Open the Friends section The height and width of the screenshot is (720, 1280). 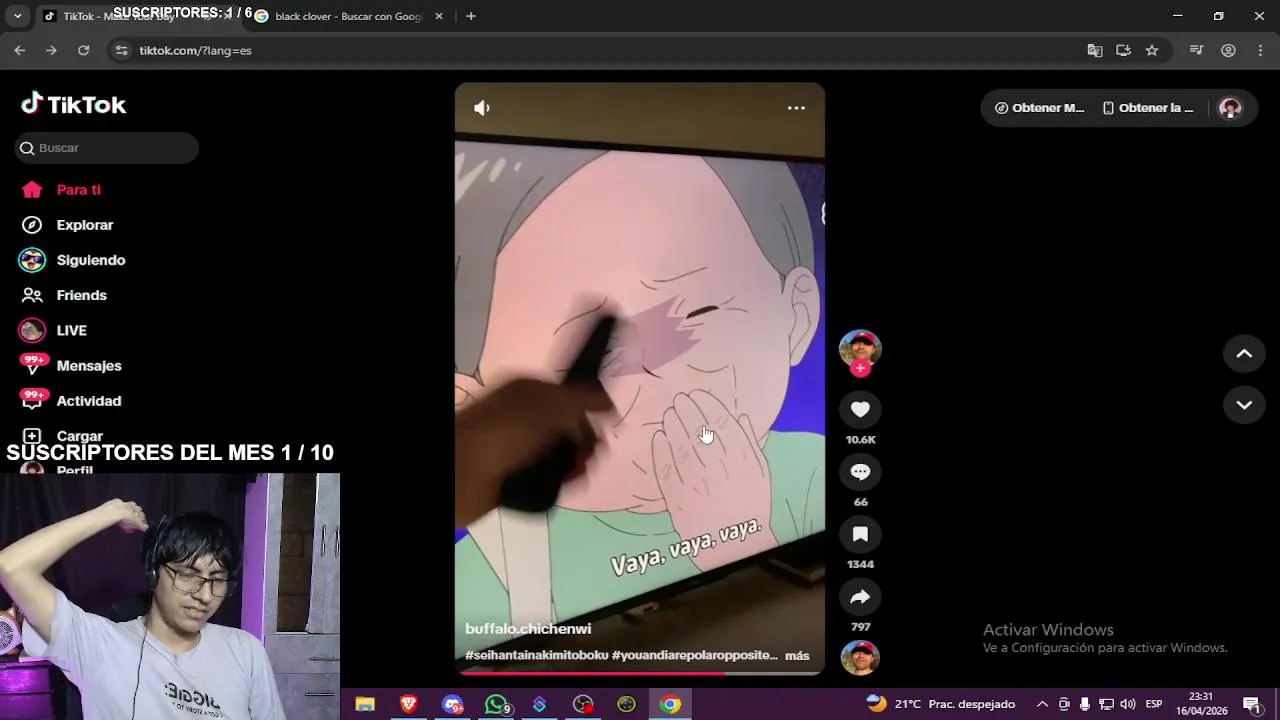tap(81, 295)
